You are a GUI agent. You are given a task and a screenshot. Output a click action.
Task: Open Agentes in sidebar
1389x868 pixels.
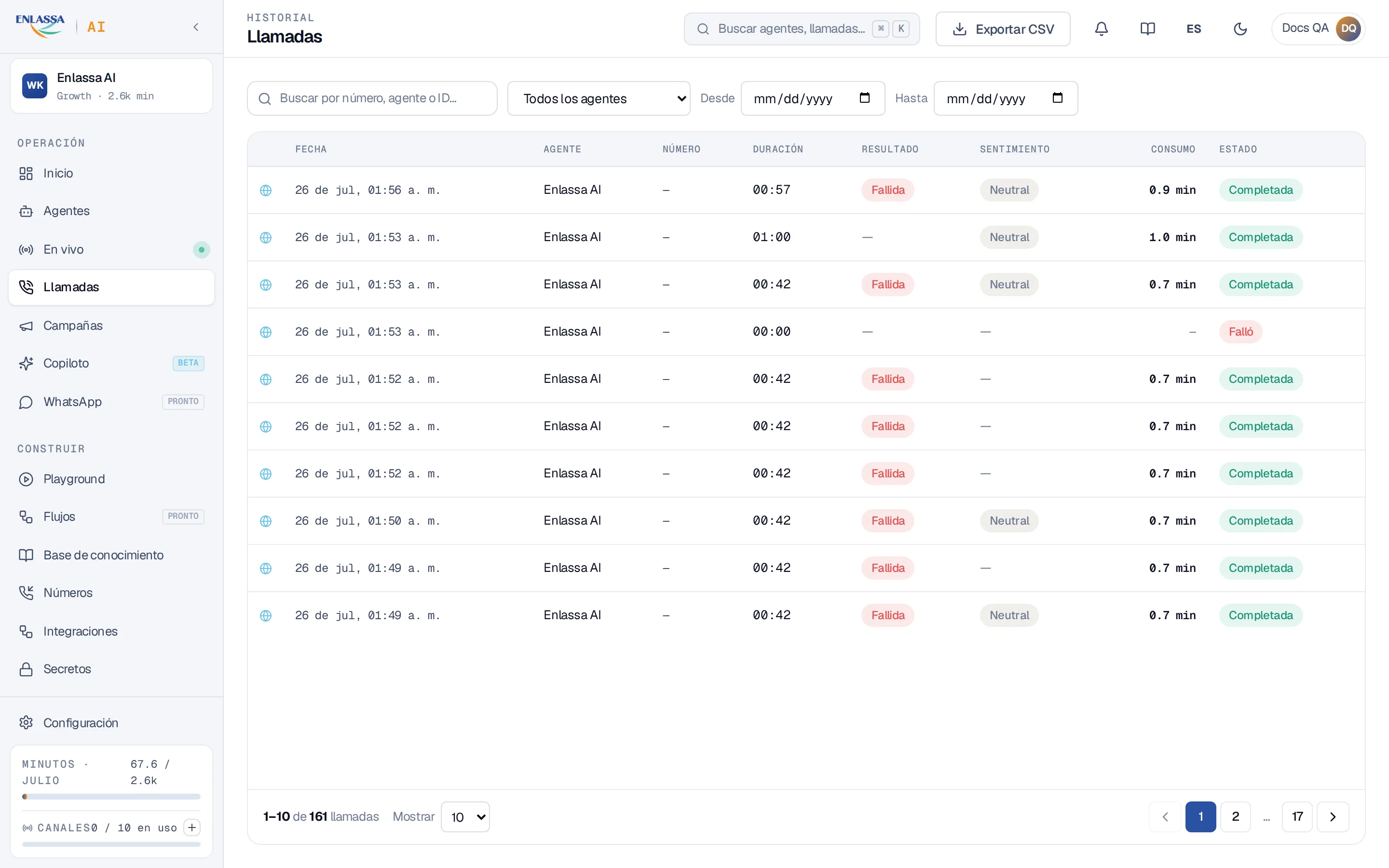click(x=111, y=211)
